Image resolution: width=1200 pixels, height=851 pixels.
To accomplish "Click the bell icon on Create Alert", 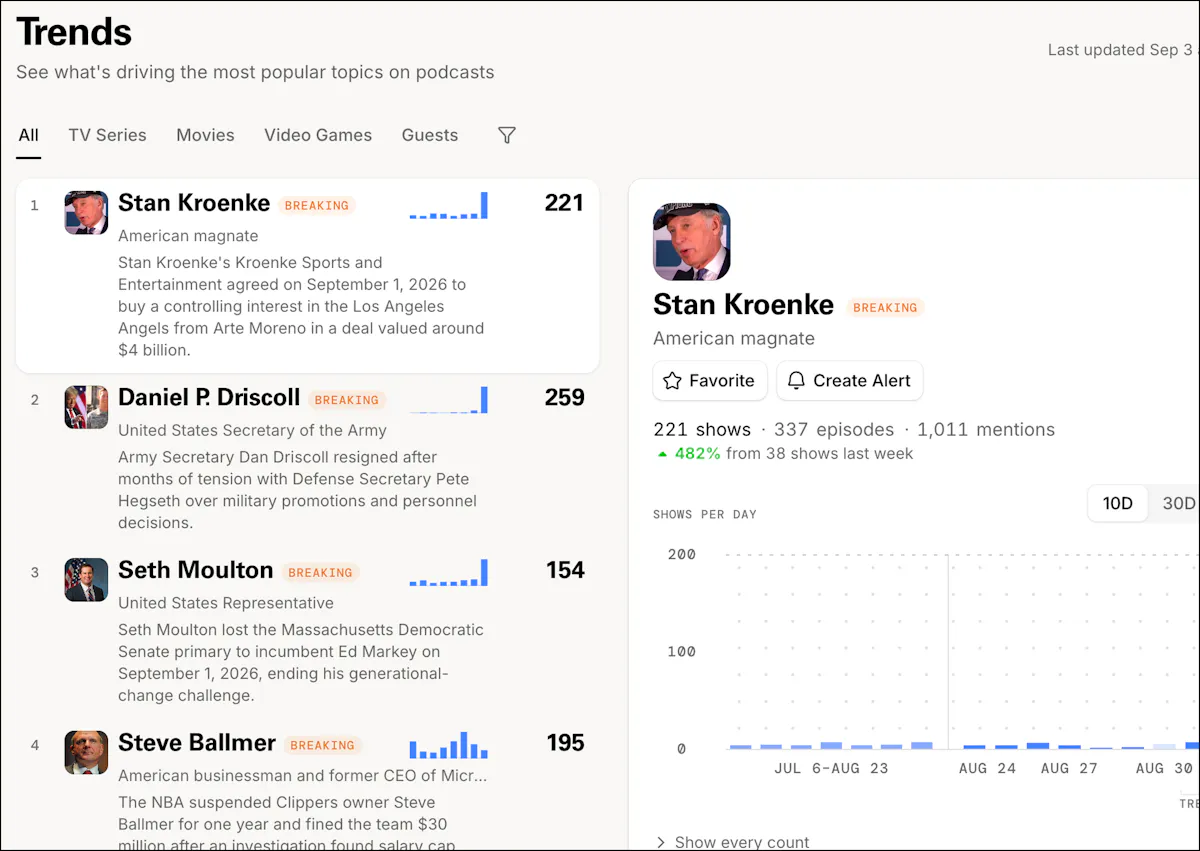I will click(796, 381).
